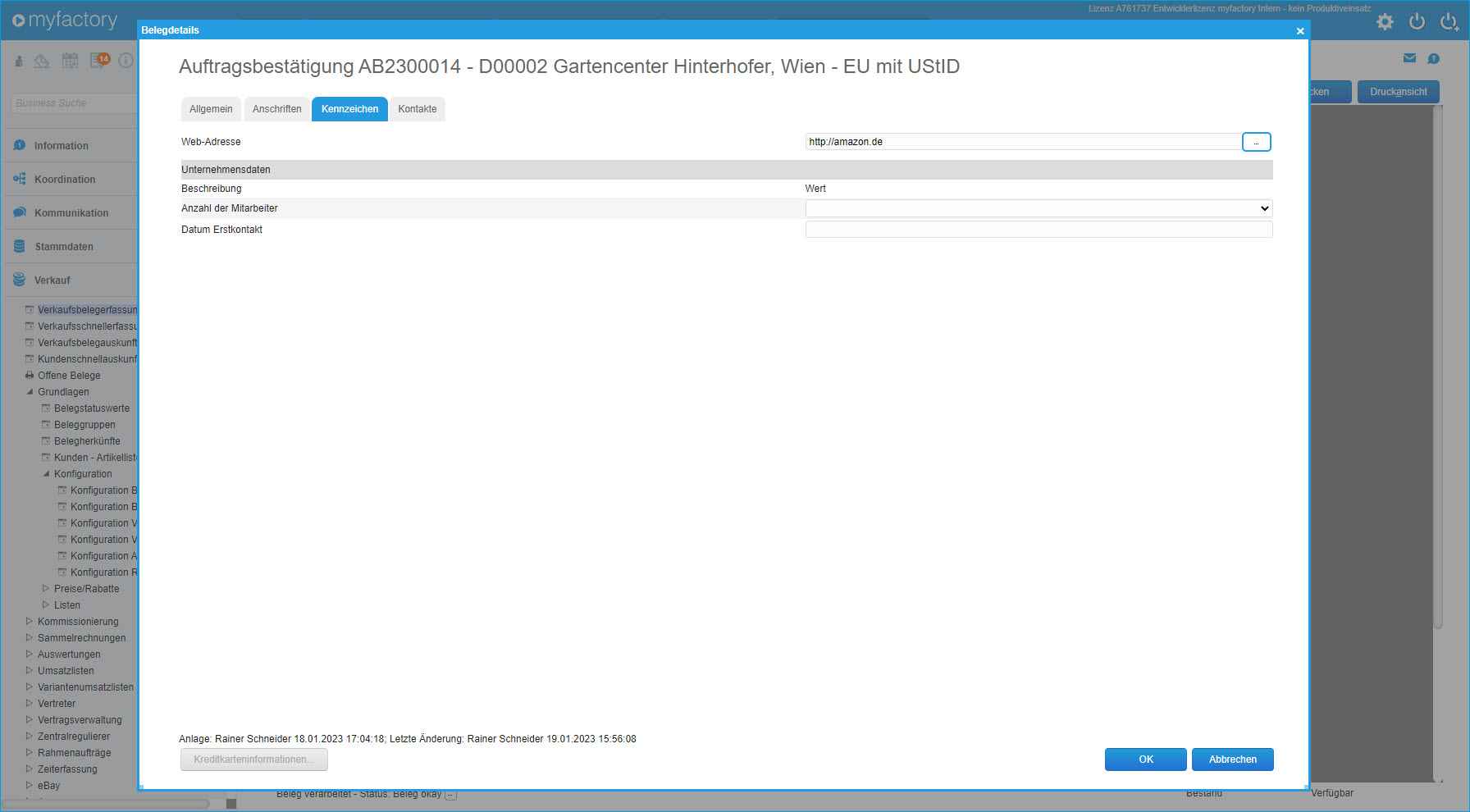Expand the Vertreter tree node
The width and height of the screenshot is (1470, 812).
30,704
